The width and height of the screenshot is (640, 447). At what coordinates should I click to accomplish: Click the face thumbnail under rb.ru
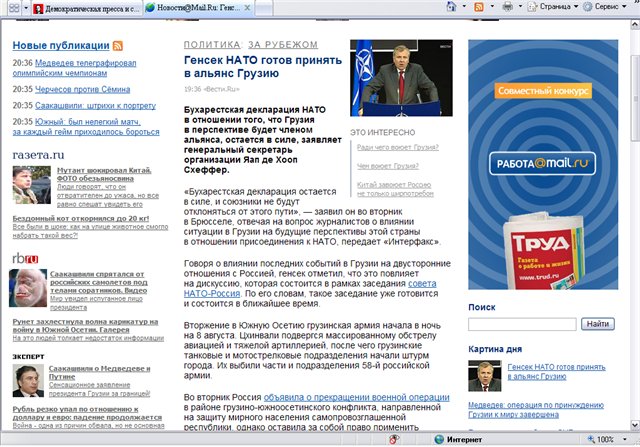click(28, 288)
